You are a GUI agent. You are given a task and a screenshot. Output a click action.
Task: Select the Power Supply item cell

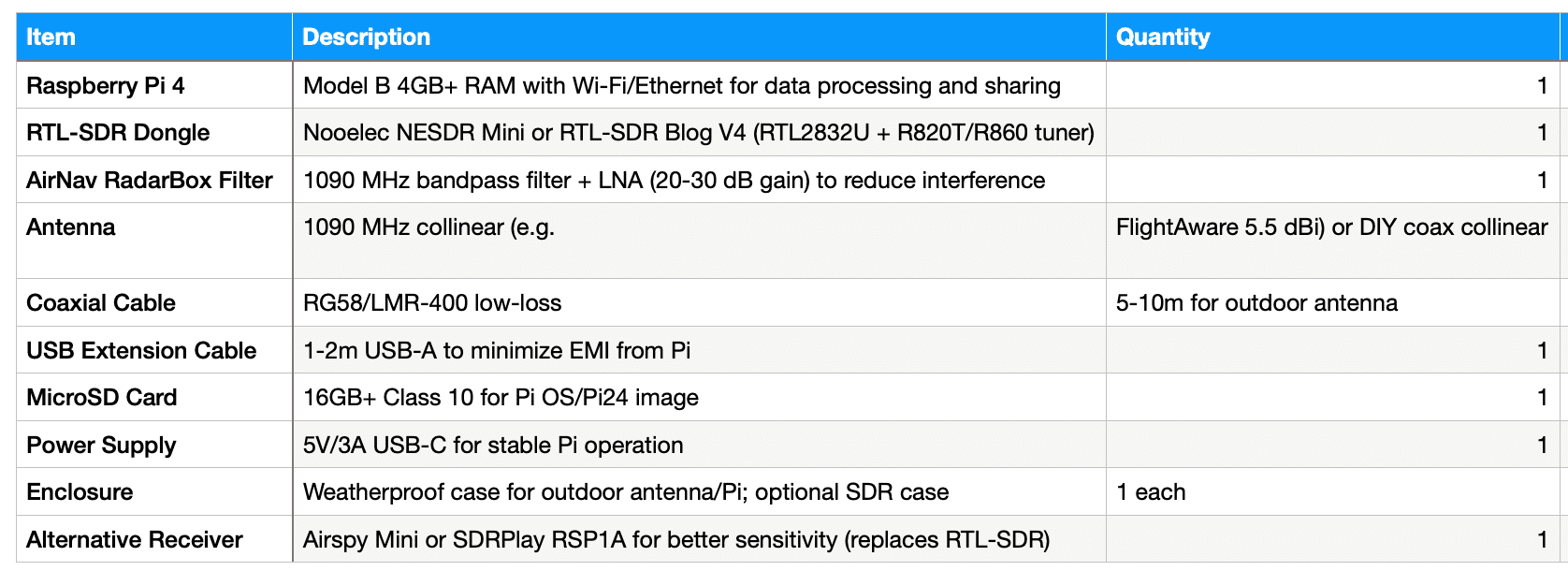pos(101,446)
